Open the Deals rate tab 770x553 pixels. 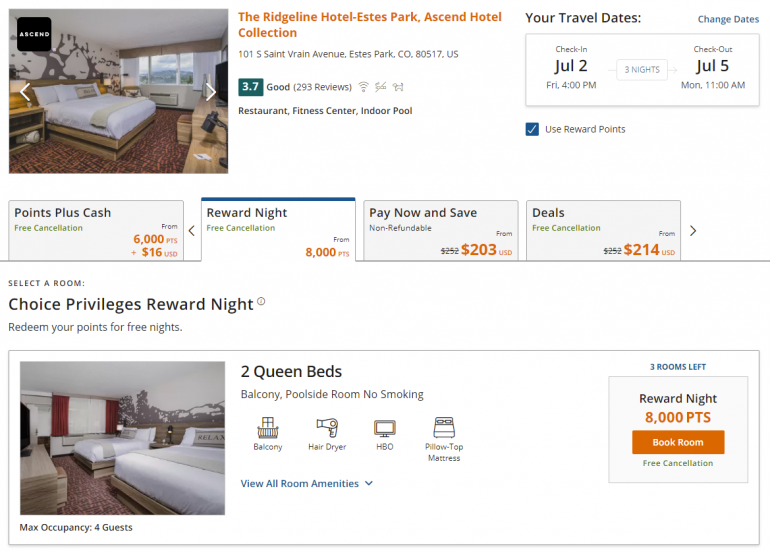point(603,231)
